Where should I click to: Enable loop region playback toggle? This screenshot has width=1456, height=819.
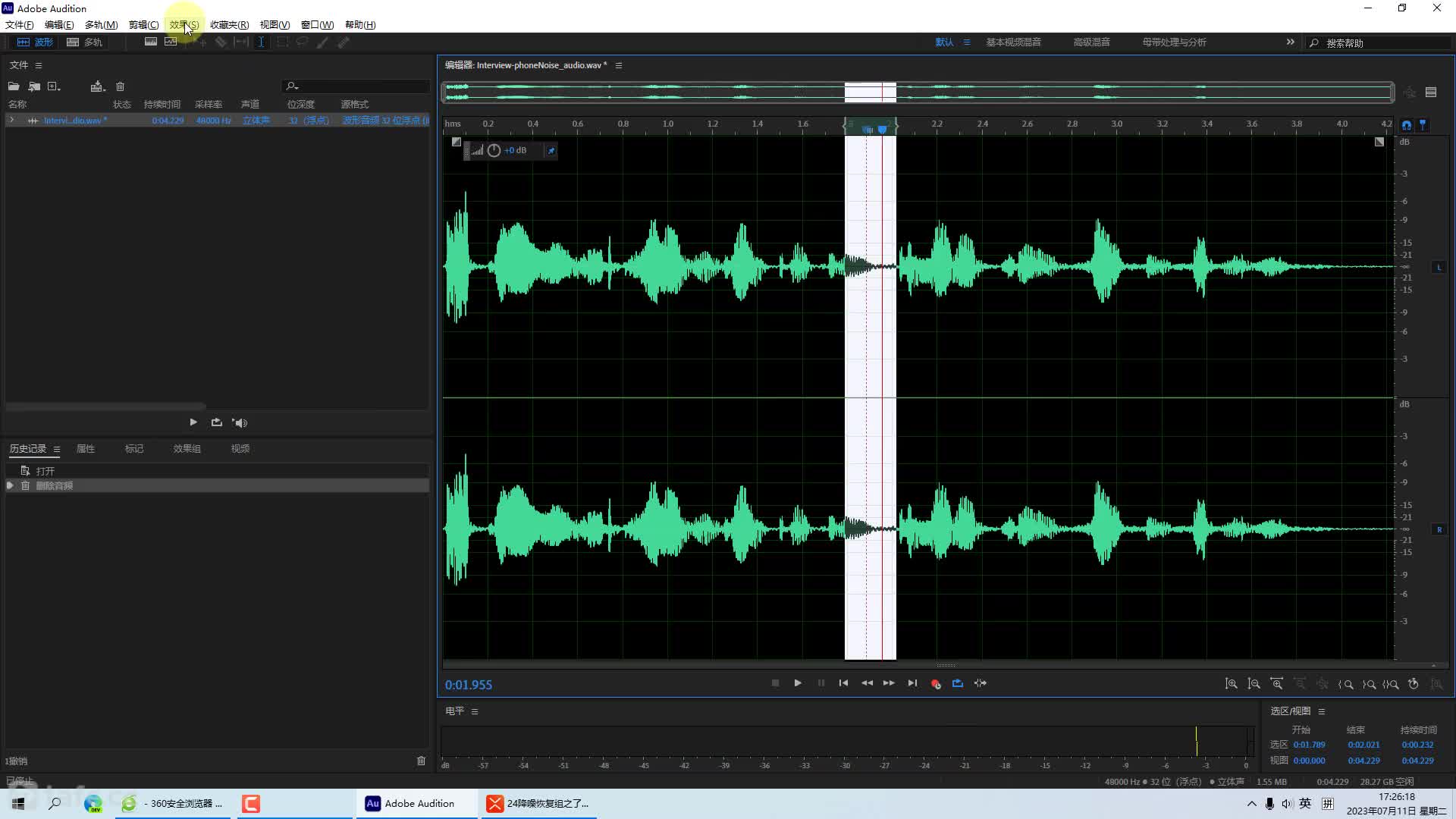coord(957,683)
